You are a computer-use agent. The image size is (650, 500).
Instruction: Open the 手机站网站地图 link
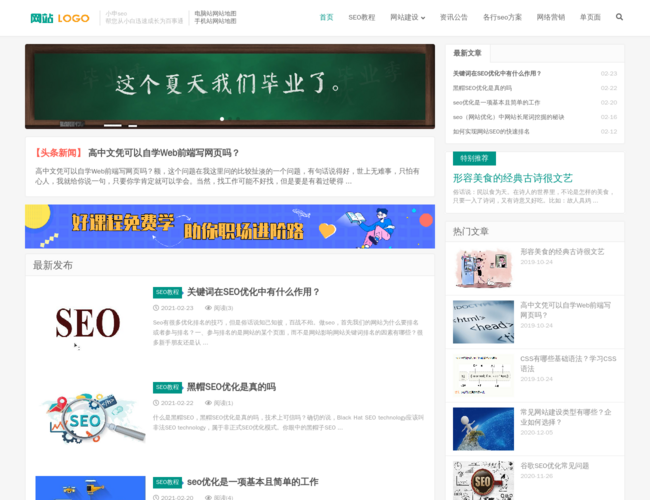coord(215,21)
